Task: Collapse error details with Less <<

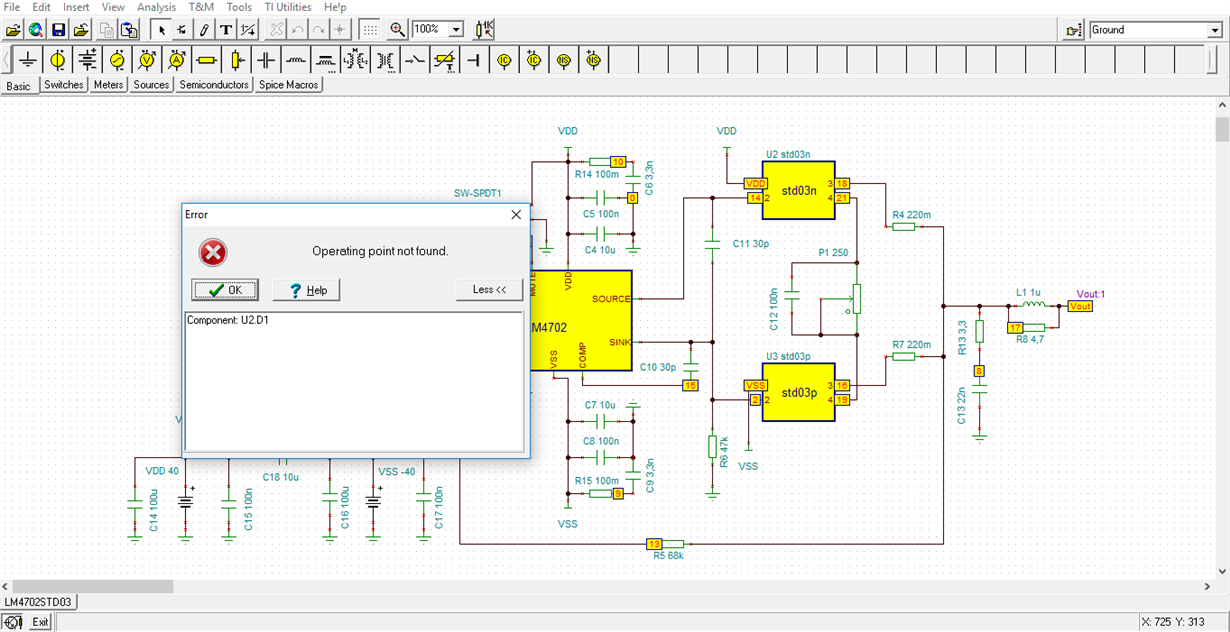Action: (489, 290)
